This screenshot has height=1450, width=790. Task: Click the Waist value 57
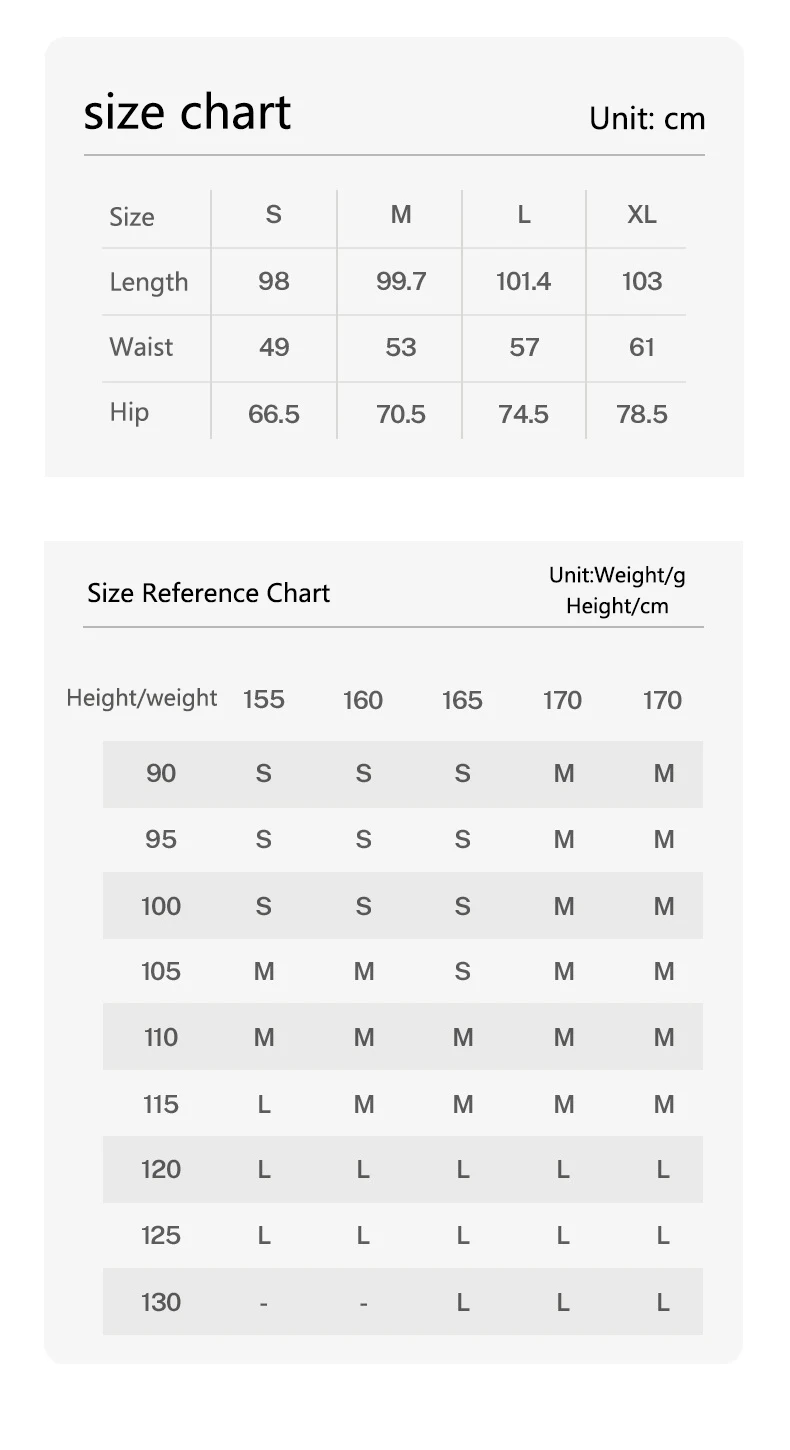click(x=524, y=347)
